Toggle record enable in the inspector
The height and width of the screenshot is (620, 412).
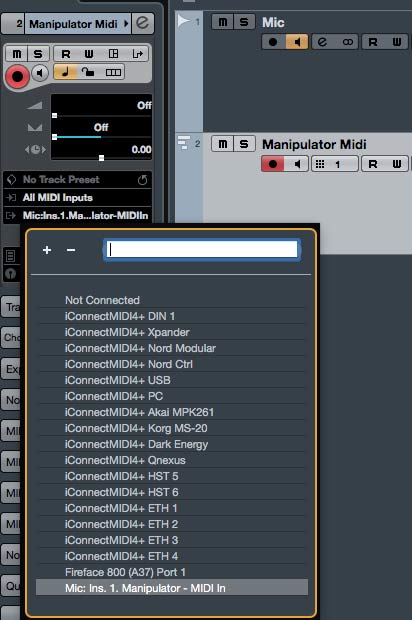(17, 76)
